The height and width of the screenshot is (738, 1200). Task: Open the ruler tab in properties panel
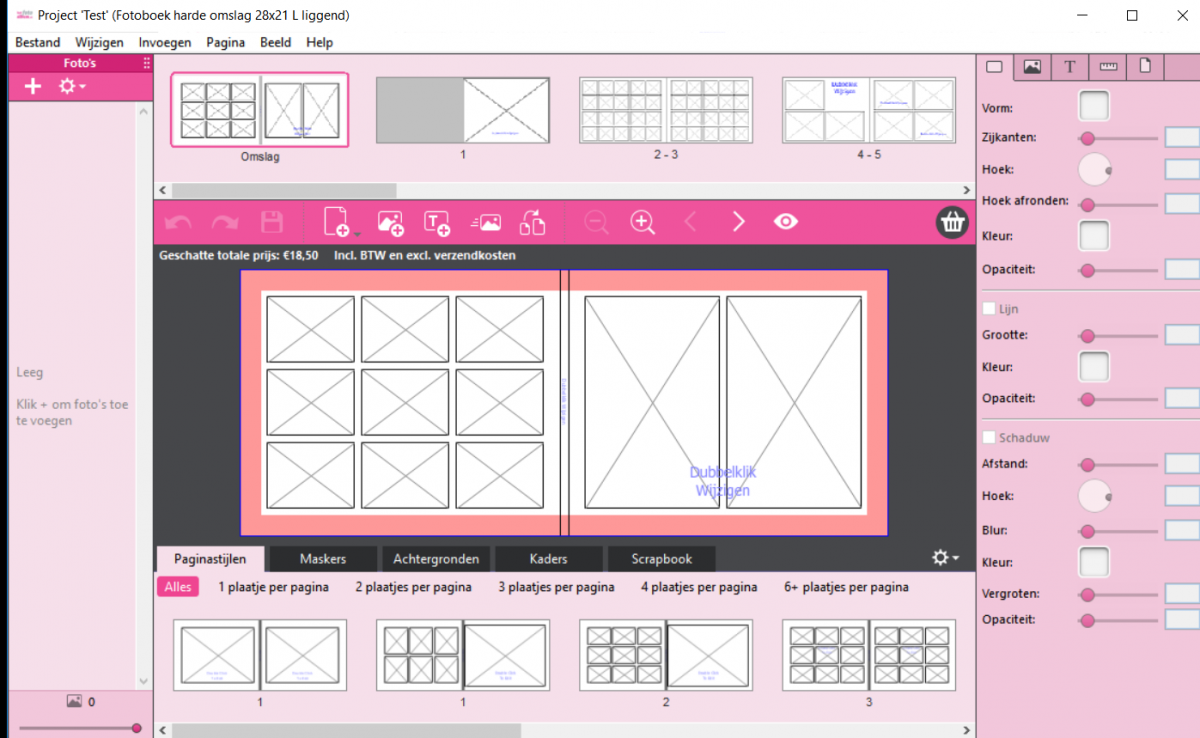tap(1107, 67)
